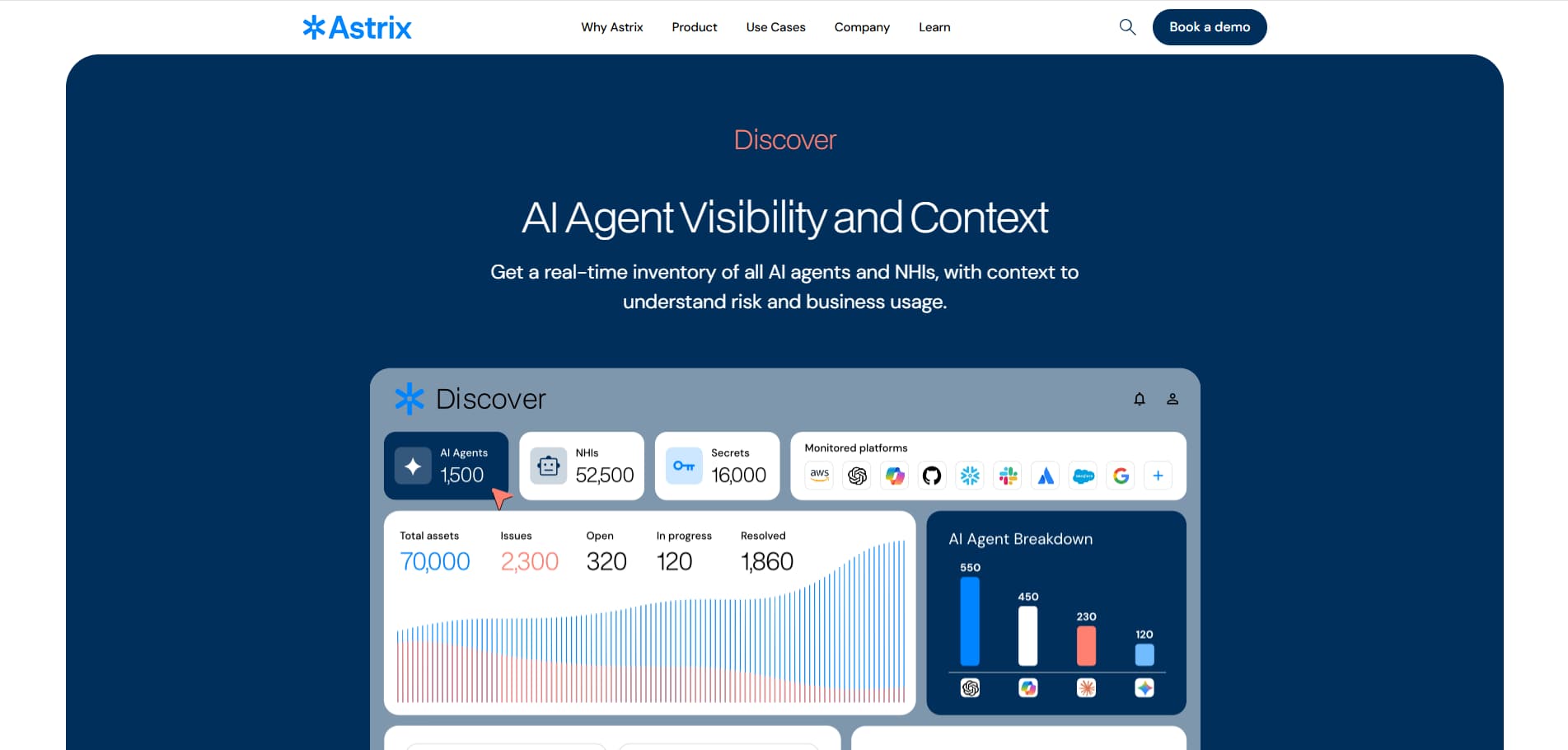Click the Book a demo button
This screenshot has width=1568, height=750.
pos(1209,26)
